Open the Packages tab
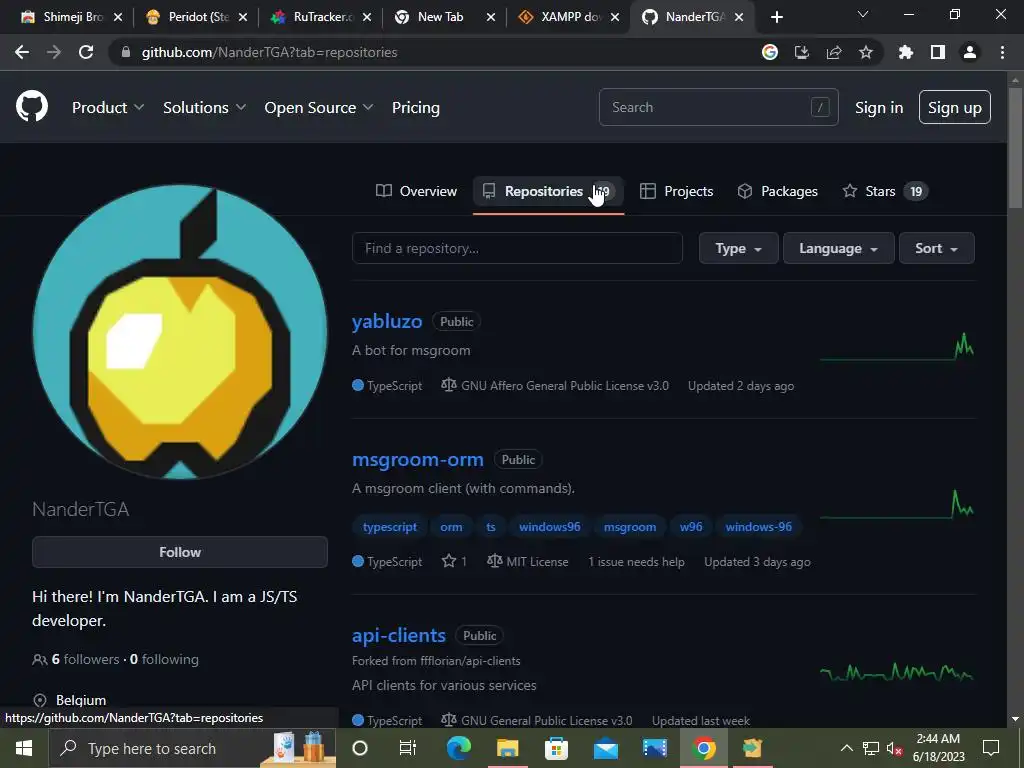1024x768 pixels. tap(777, 191)
